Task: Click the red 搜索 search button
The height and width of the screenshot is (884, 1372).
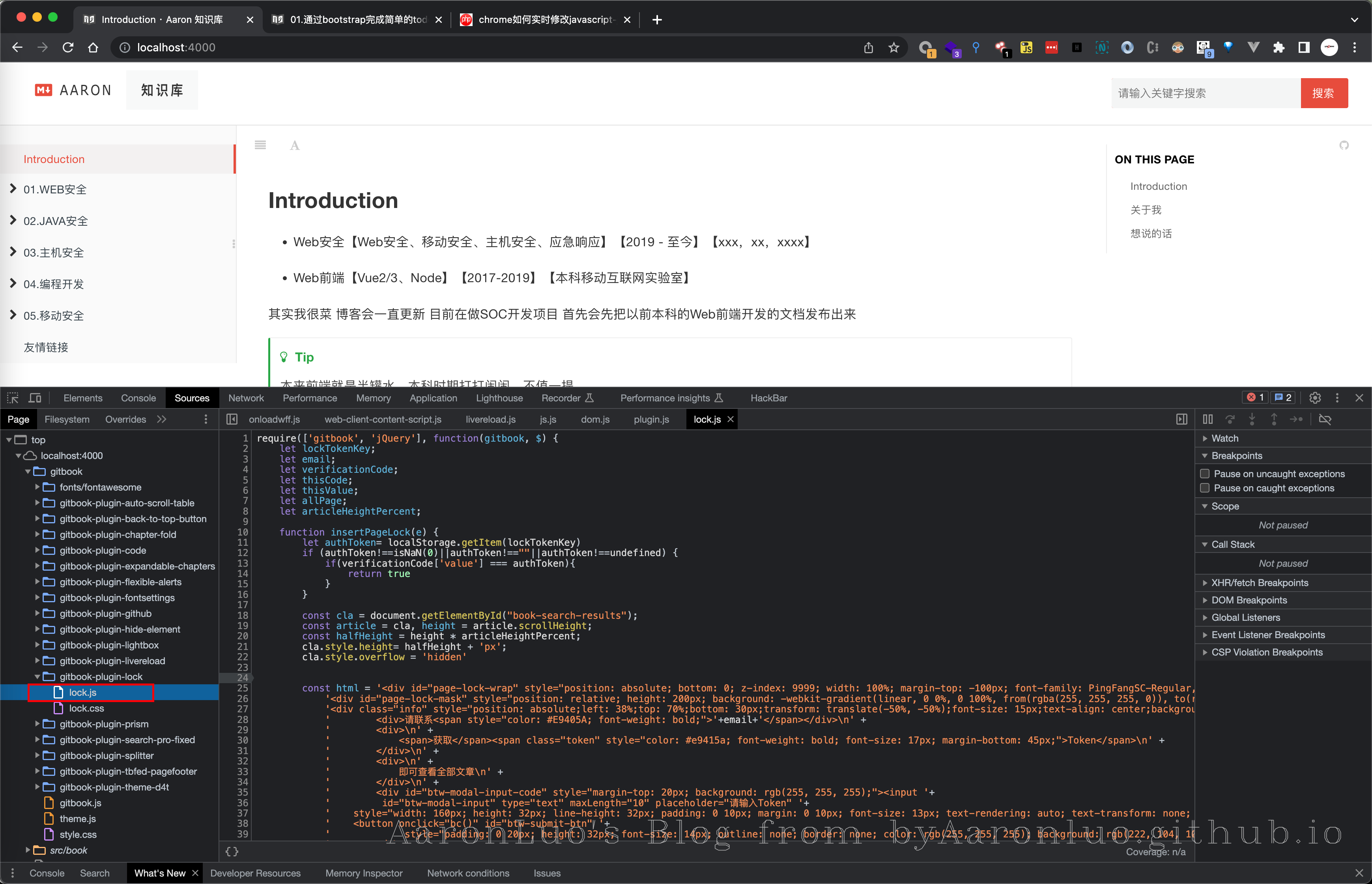Action: coord(1323,93)
